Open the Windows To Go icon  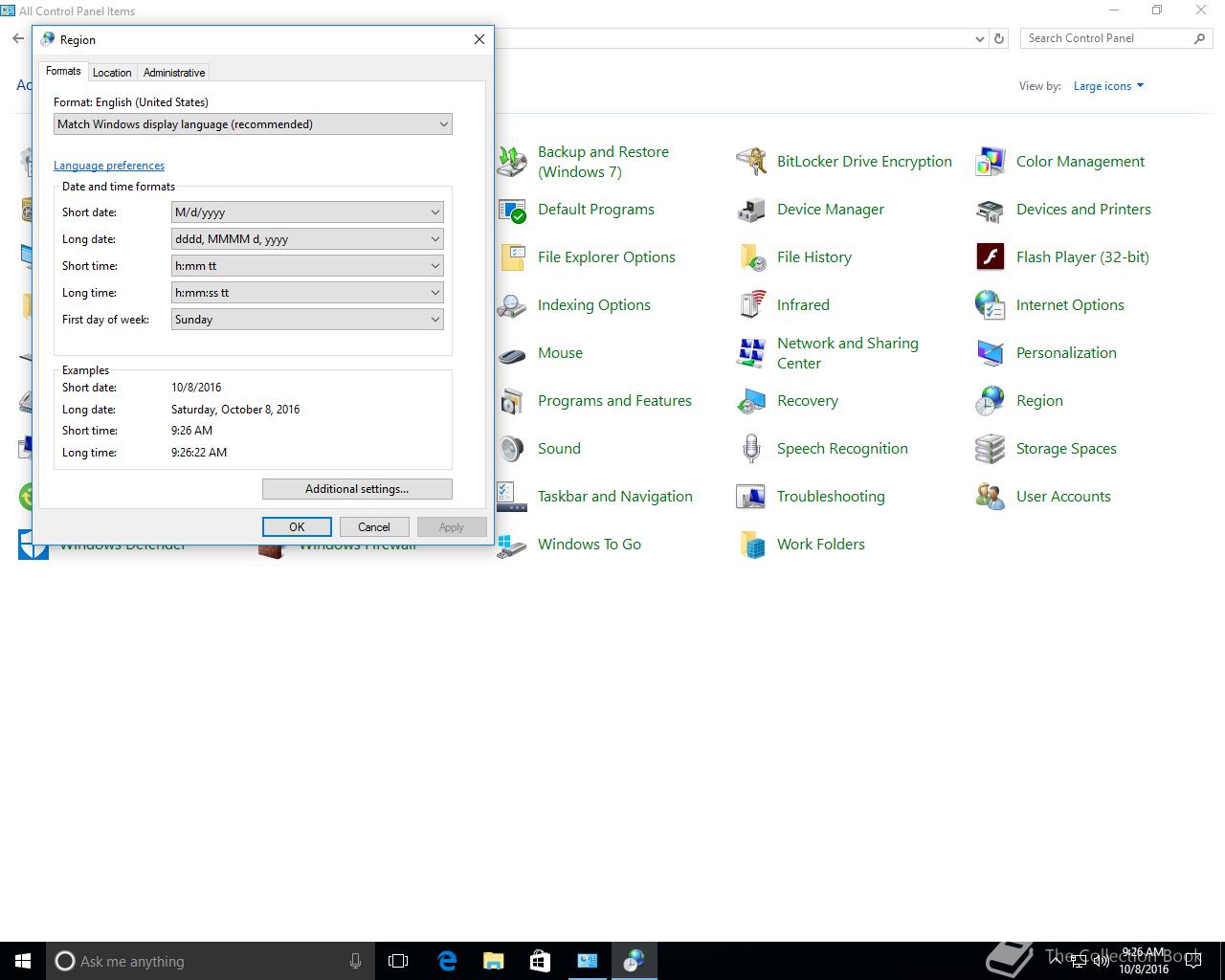tap(512, 545)
